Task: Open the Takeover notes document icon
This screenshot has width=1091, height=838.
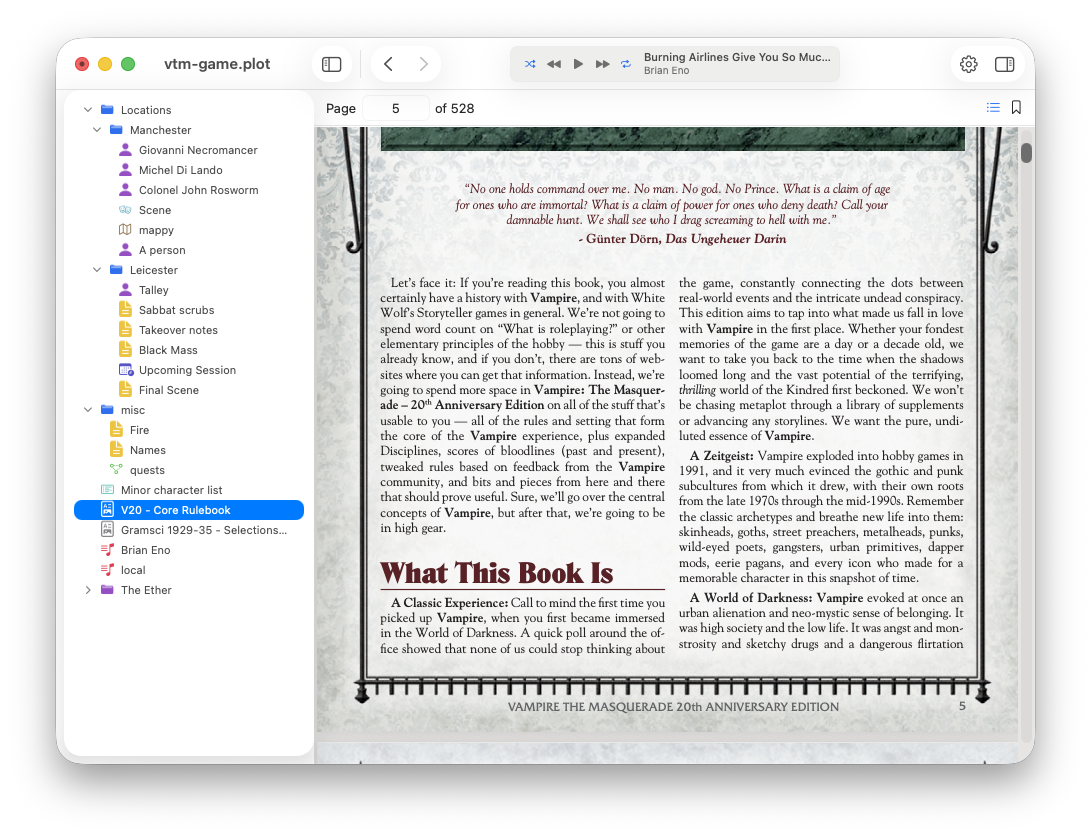Action: [x=125, y=330]
